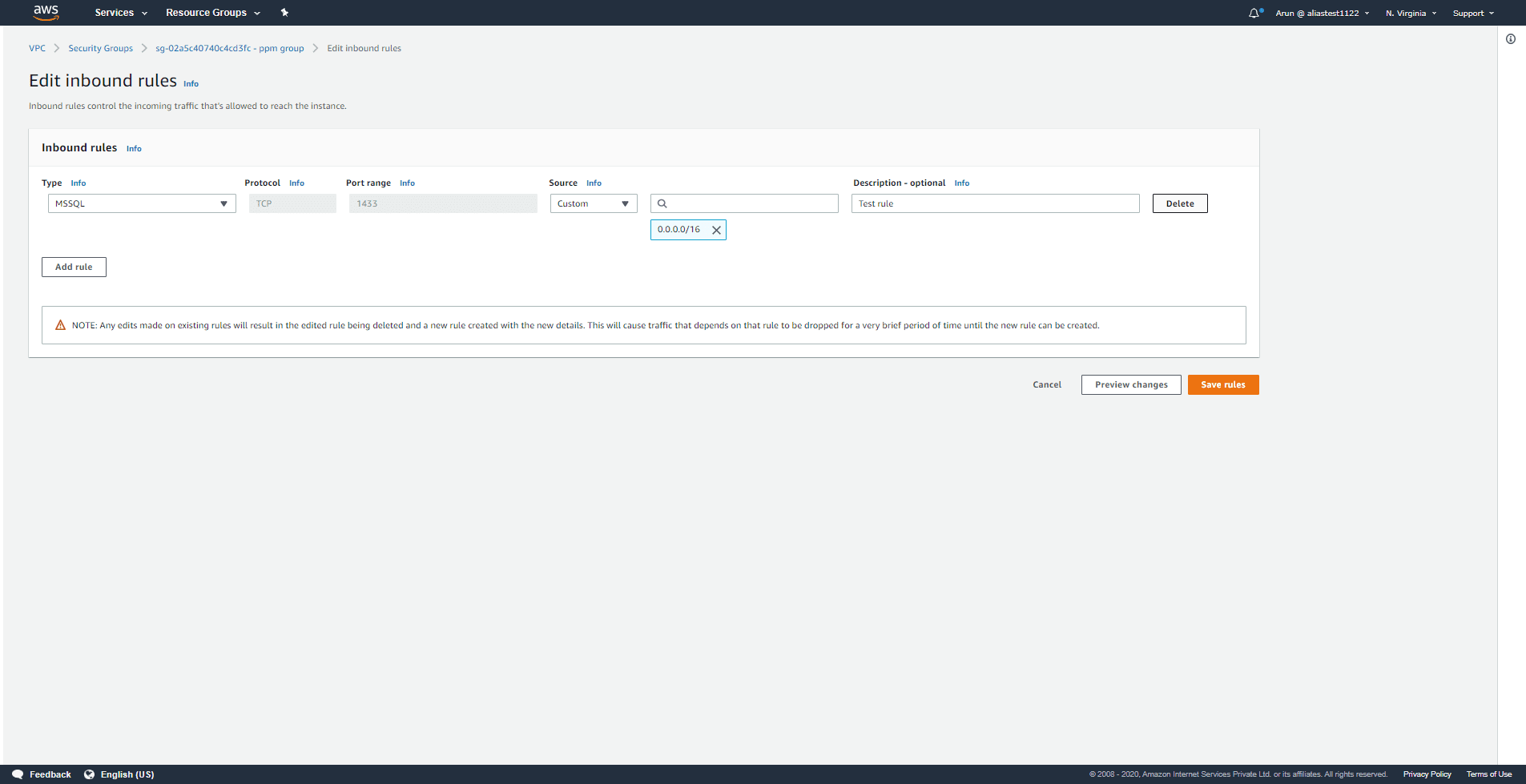Edit the Test rule description field
The width and height of the screenshot is (1526, 784).
pyautogui.click(x=995, y=203)
